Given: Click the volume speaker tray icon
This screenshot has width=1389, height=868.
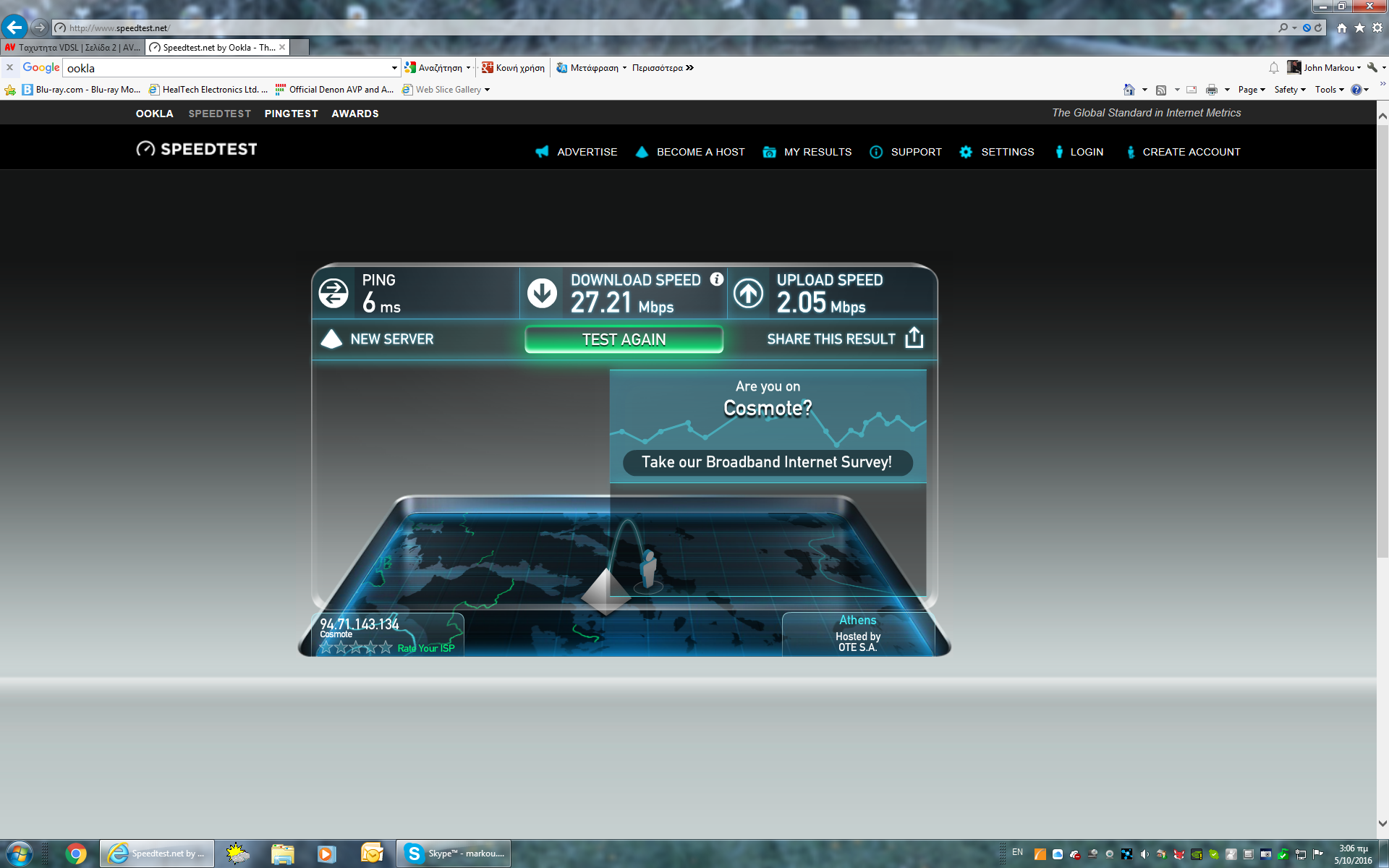Looking at the screenshot, I should (x=1144, y=854).
